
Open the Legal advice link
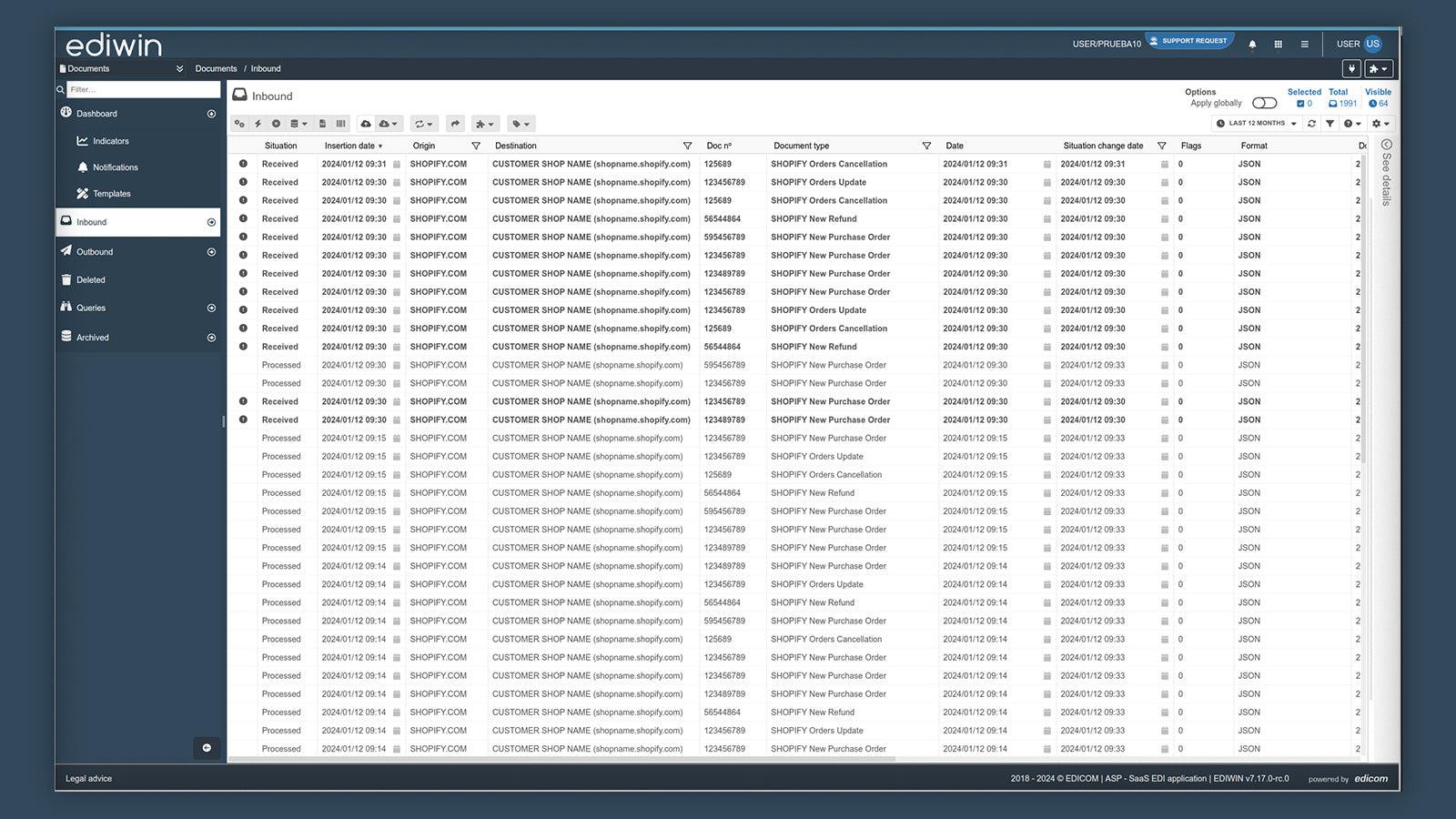tap(88, 779)
